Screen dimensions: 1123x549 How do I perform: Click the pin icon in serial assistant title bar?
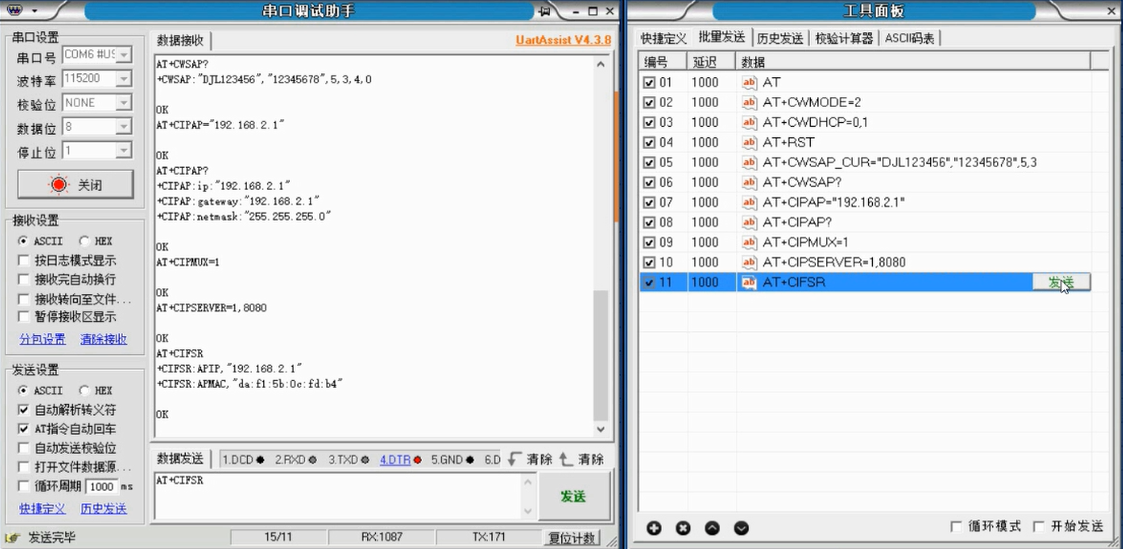544,11
